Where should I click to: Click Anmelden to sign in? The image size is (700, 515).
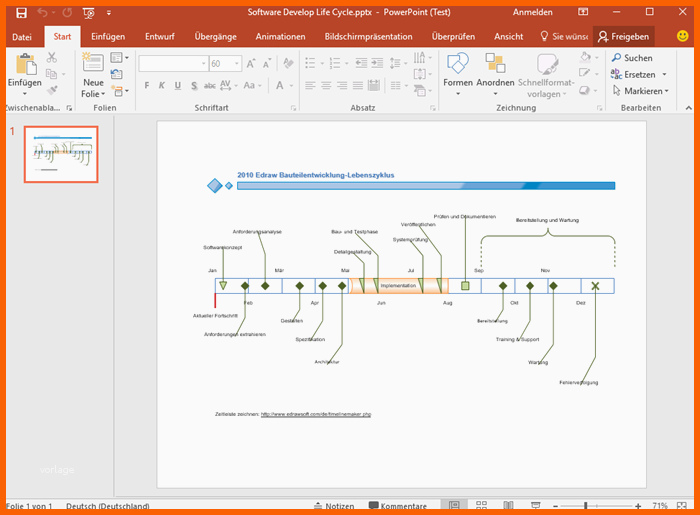click(533, 12)
